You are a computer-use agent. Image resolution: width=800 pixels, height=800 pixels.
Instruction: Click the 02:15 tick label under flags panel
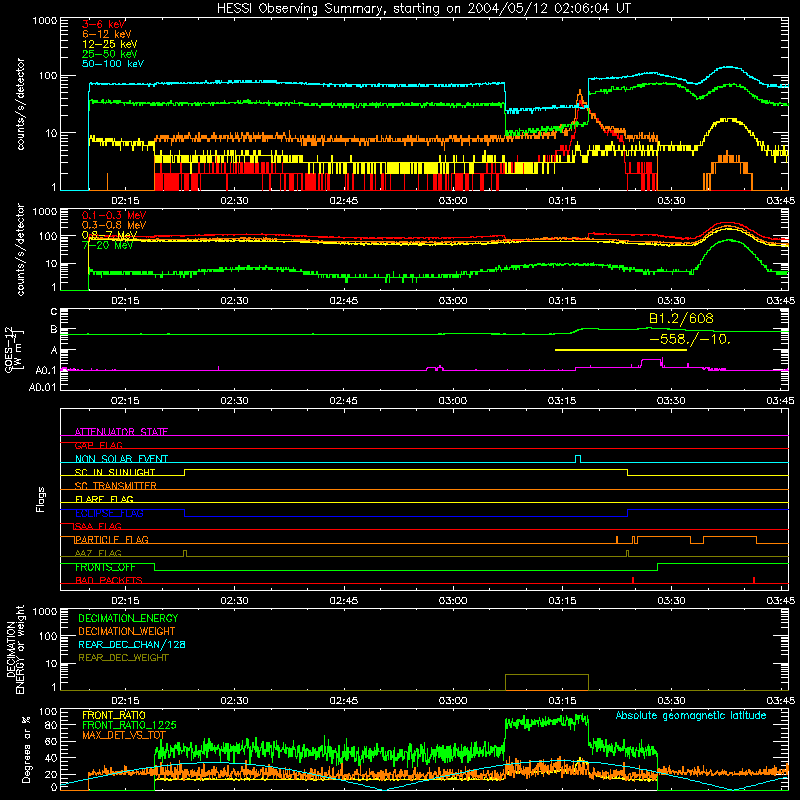click(x=125, y=601)
